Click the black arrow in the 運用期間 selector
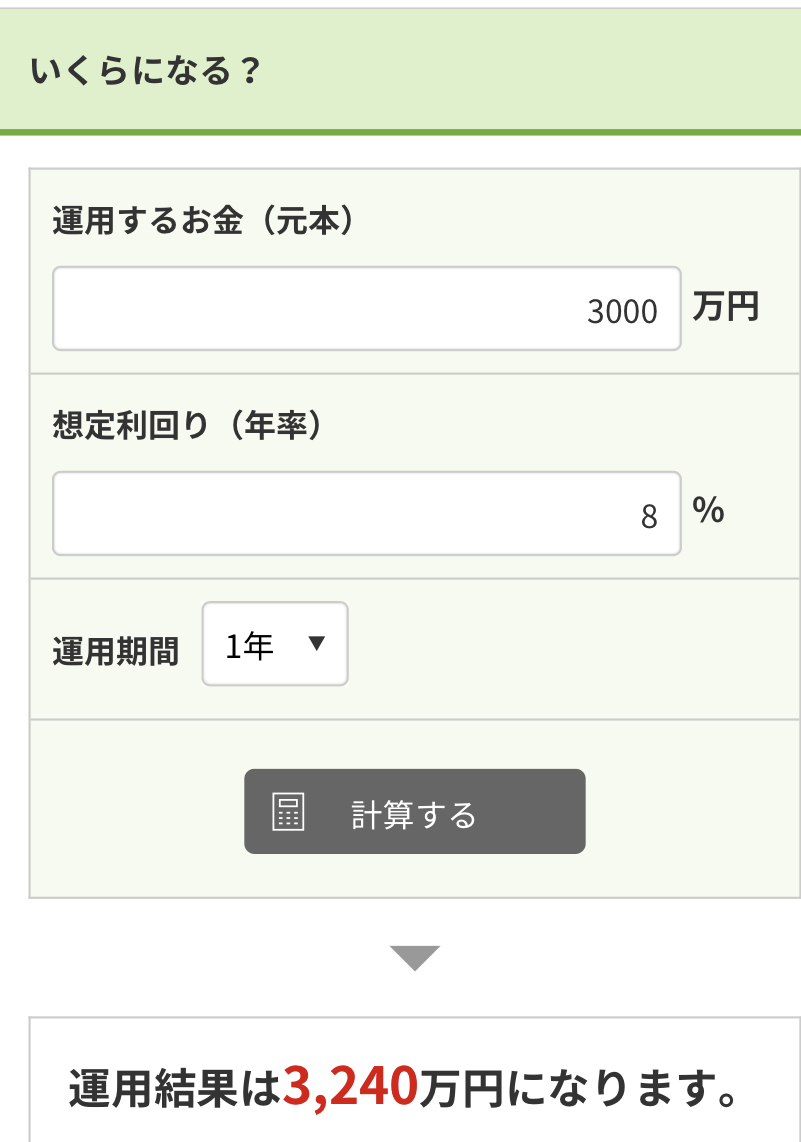 click(x=316, y=643)
